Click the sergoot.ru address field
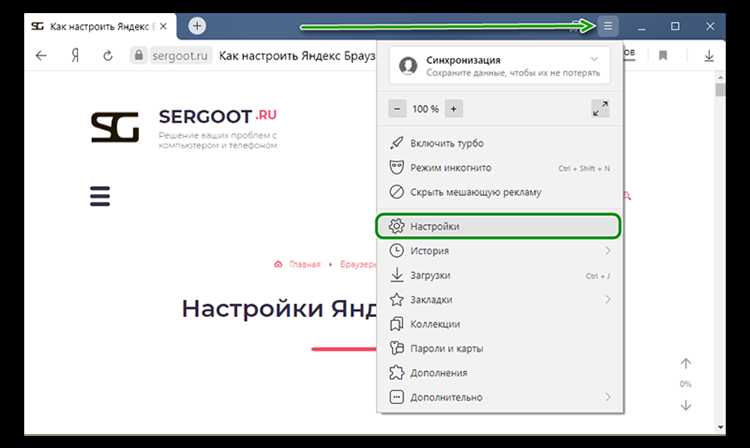 (x=180, y=56)
